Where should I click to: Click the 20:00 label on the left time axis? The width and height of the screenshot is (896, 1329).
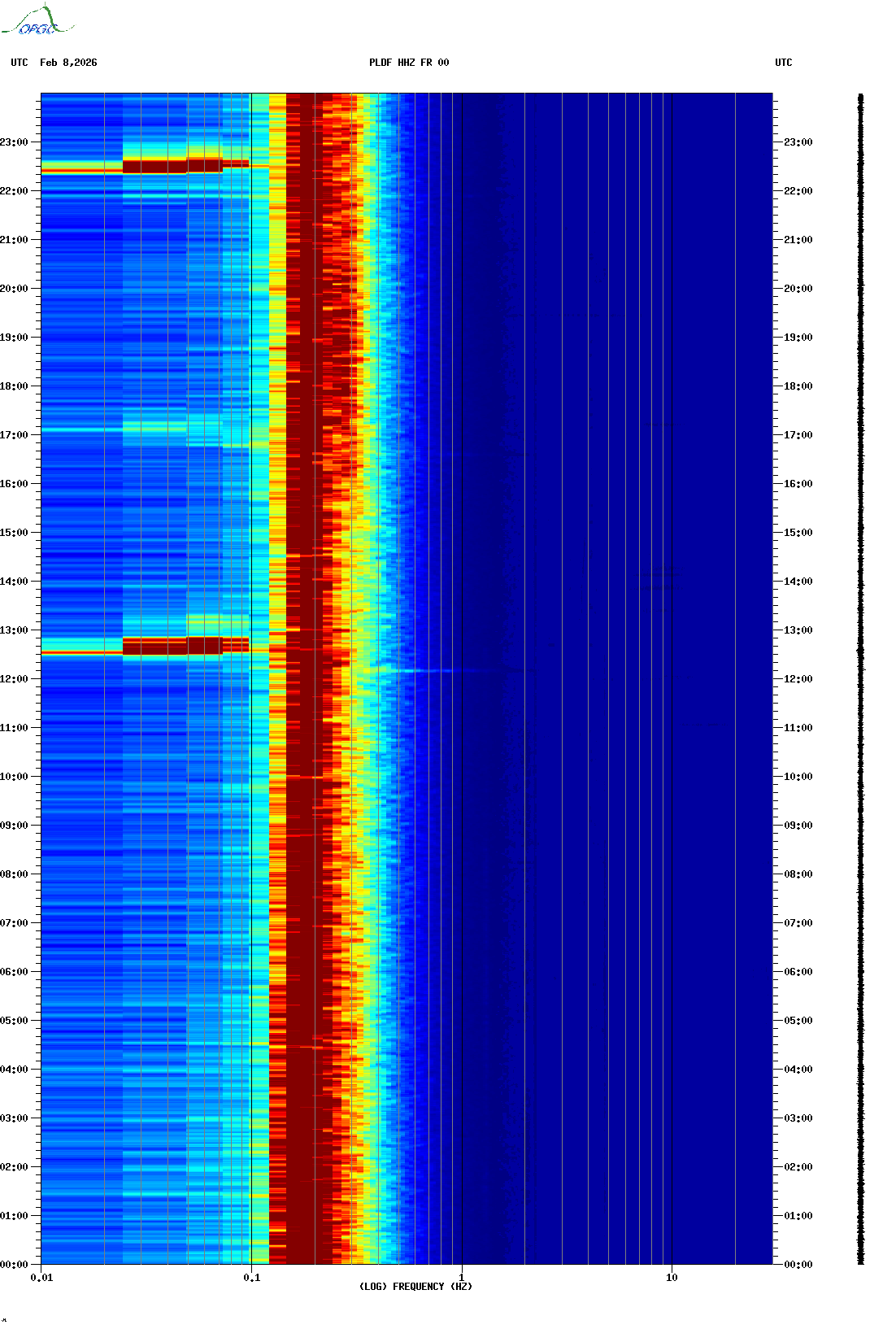14,289
